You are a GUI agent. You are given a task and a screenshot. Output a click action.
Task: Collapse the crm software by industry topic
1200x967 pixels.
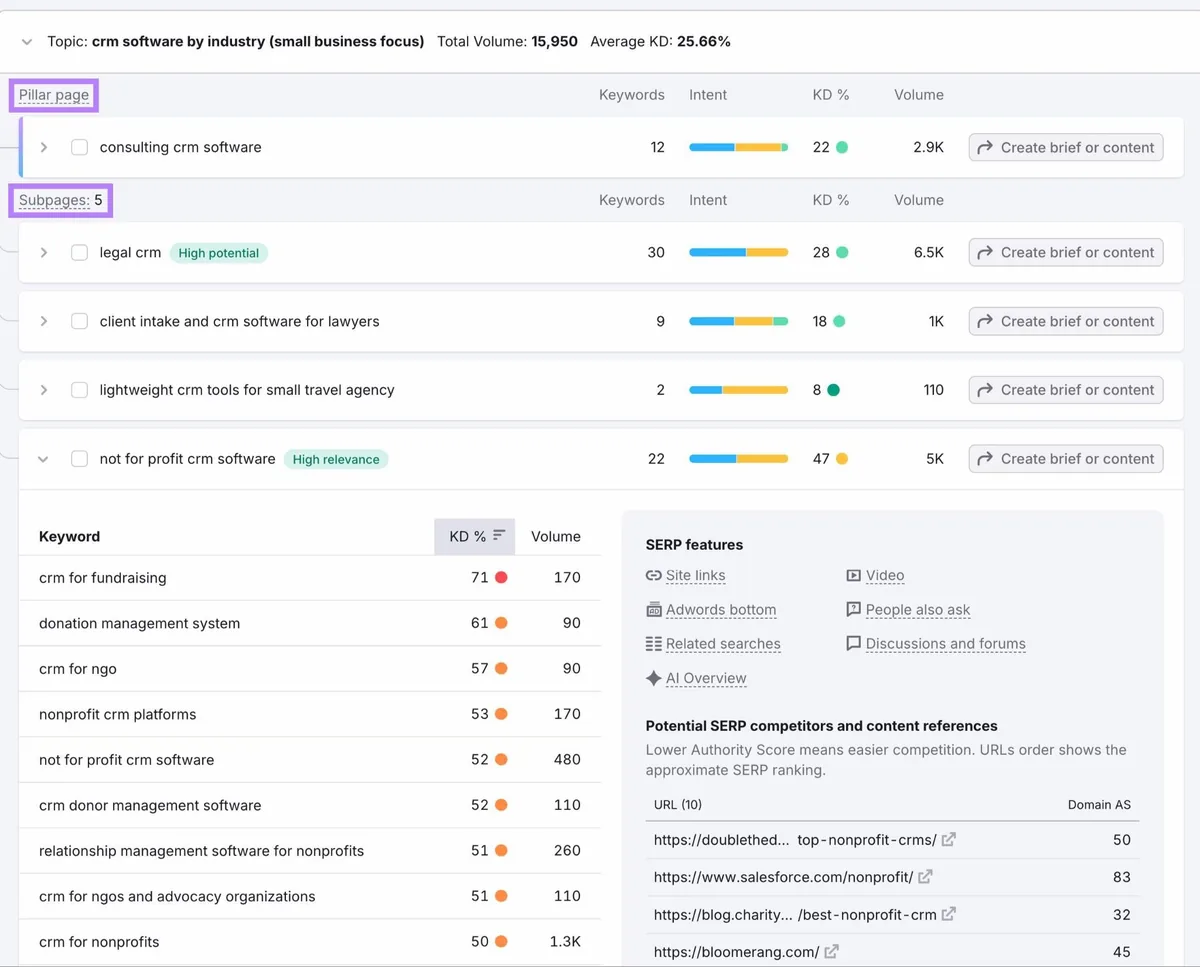[x=26, y=42]
